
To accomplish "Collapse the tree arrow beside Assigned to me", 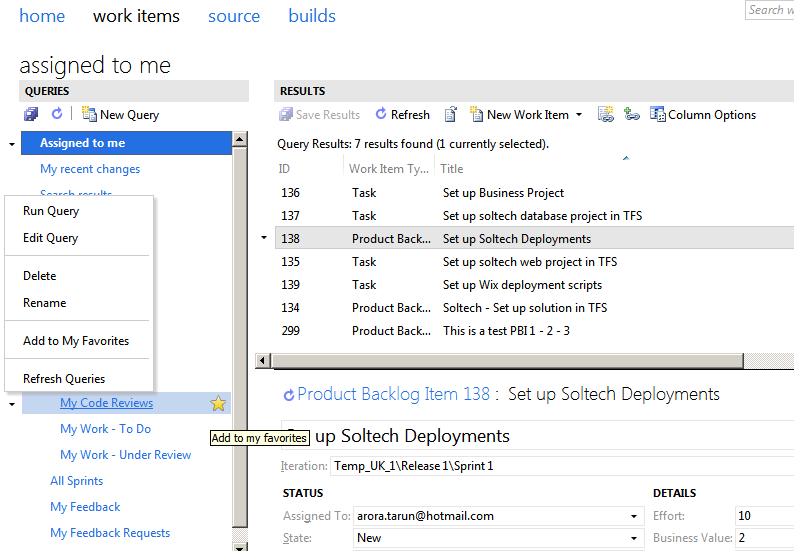I will [x=12, y=144].
